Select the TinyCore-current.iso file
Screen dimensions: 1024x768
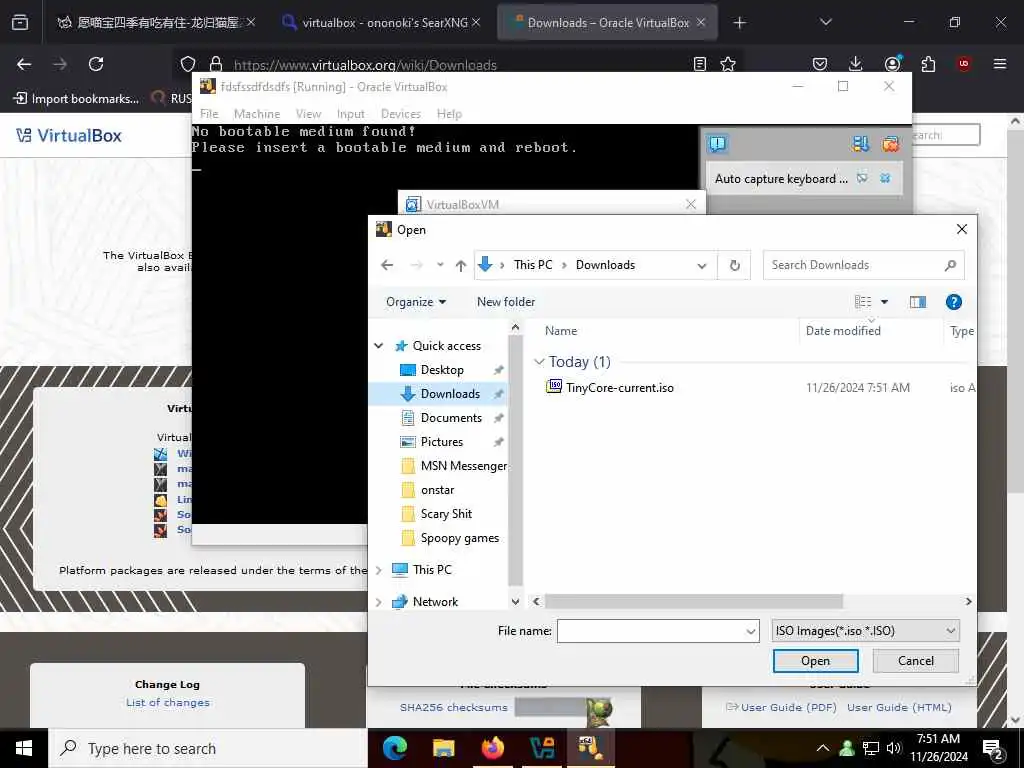tap(619, 387)
